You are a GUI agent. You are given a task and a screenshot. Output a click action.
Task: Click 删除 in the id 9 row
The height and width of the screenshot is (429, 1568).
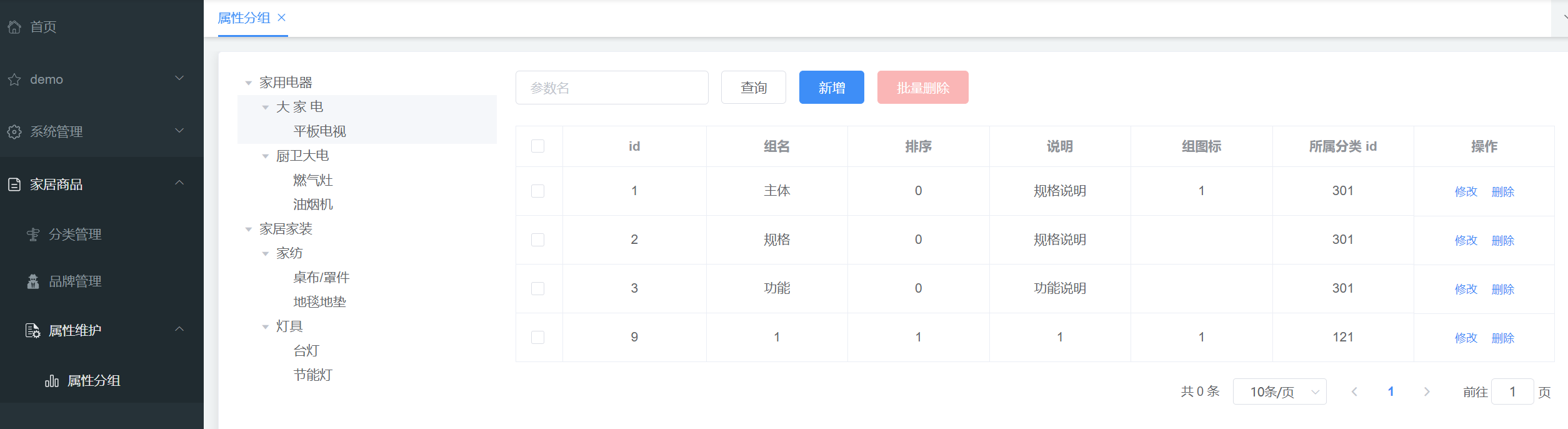(1503, 338)
